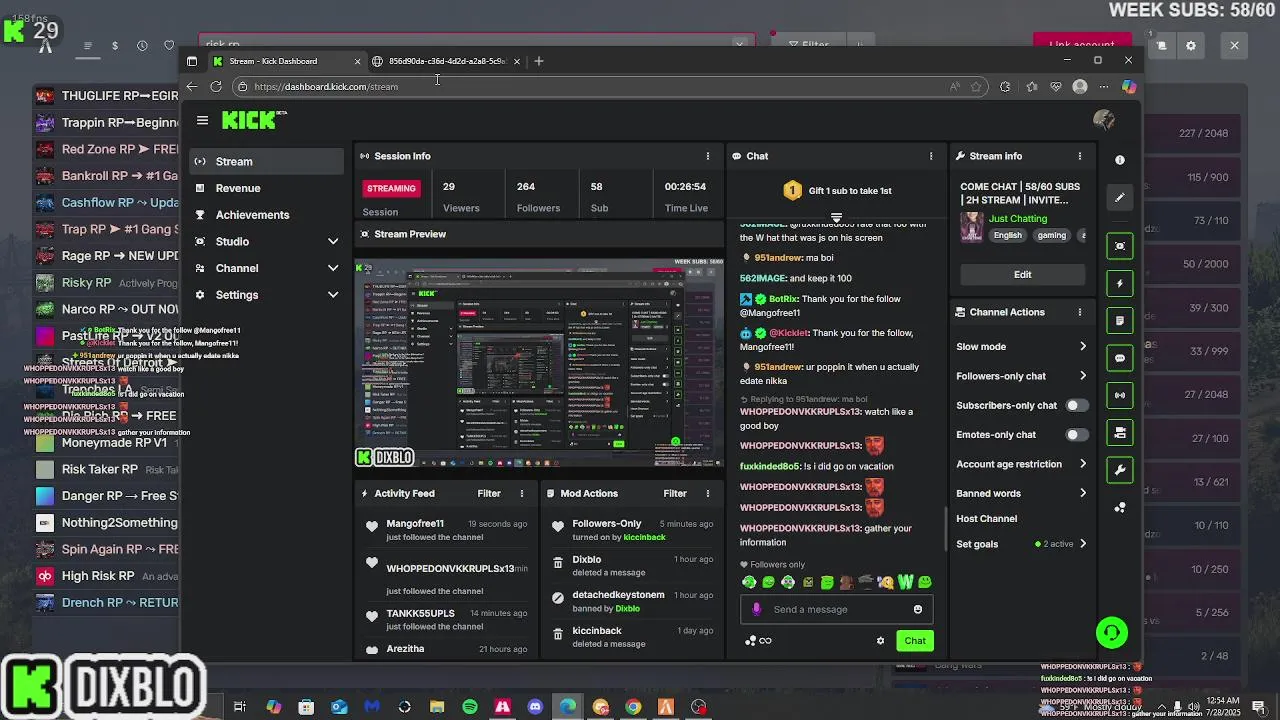1280x720 pixels.
Task: Toggle Emotes-only chat switch
Action: click(1076, 435)
